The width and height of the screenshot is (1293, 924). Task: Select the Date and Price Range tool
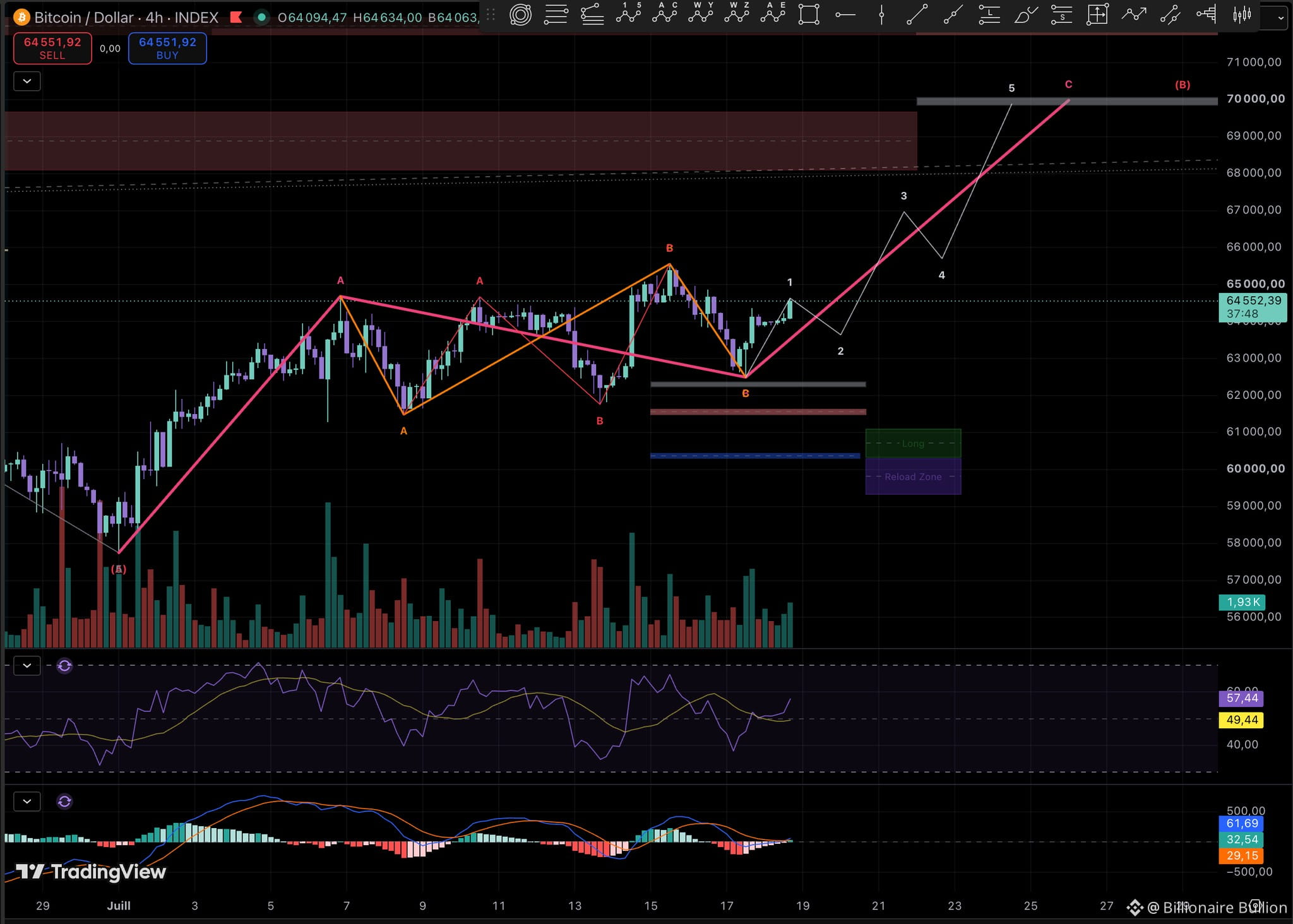tap(1097, 14)
